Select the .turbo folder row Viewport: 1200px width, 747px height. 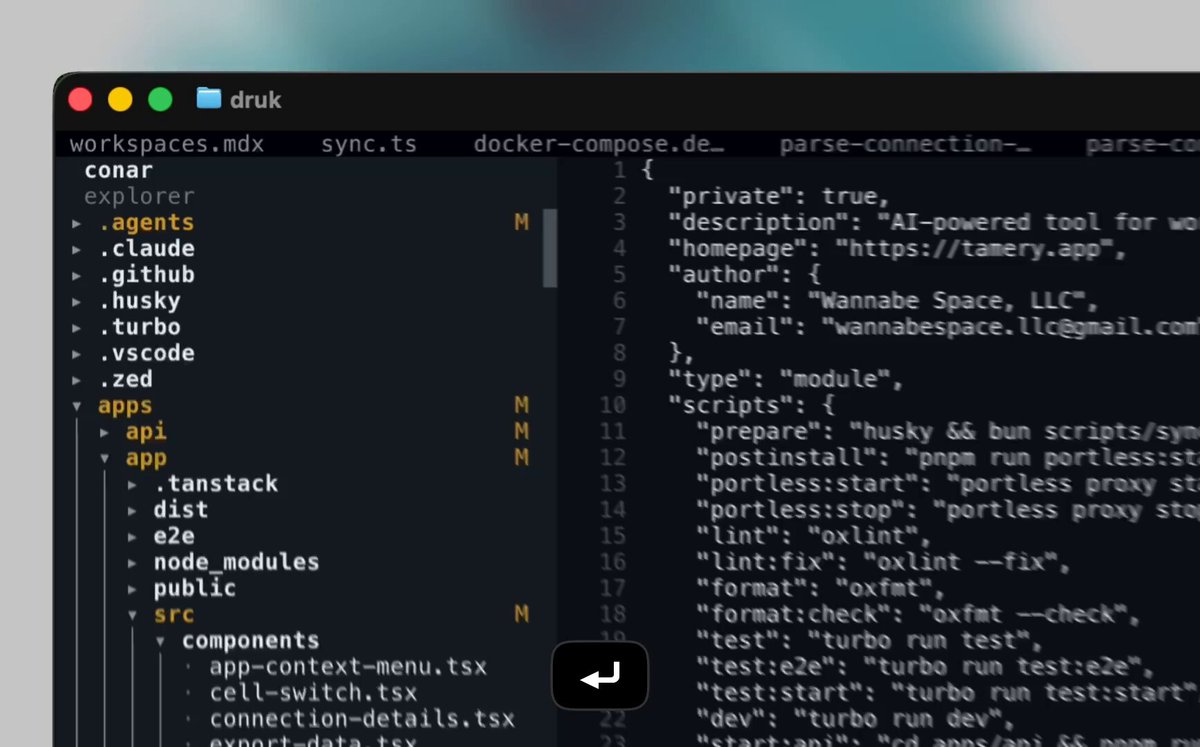coord(307,327)
